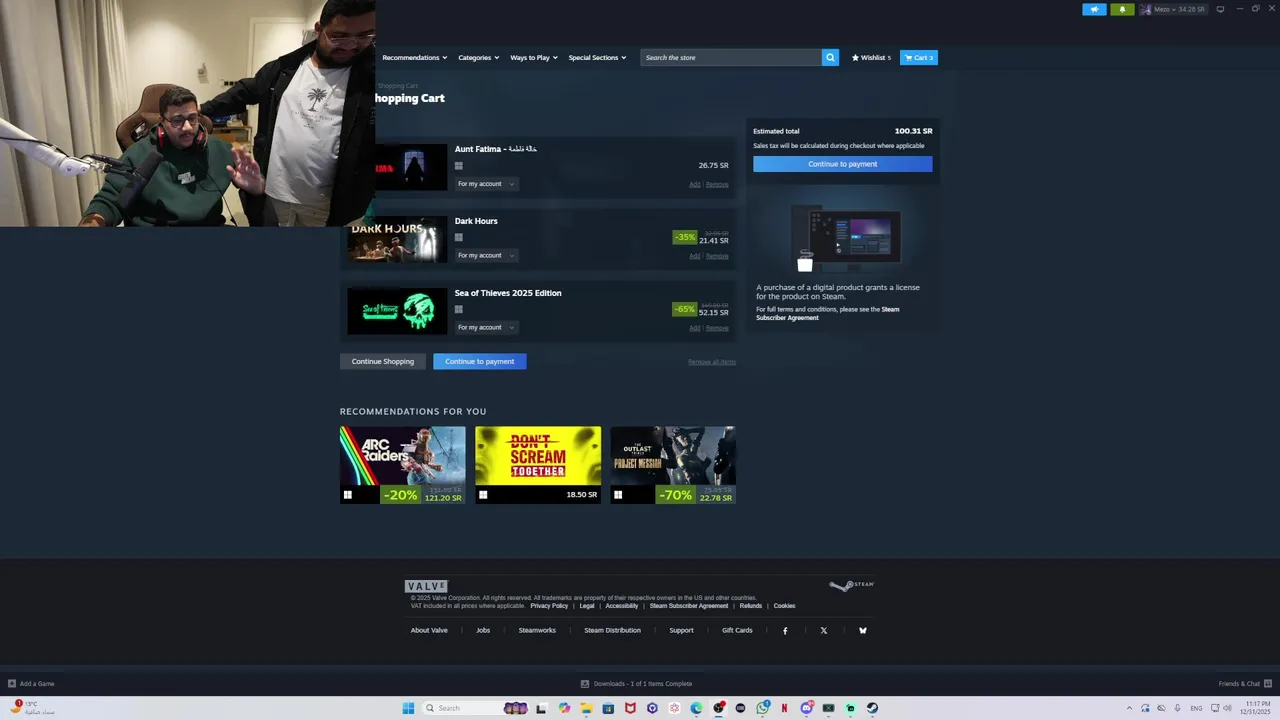The width and height of the screenshot is (1280, 720).
Task: Open the Ways to Play menu
Action: [534, 57]
